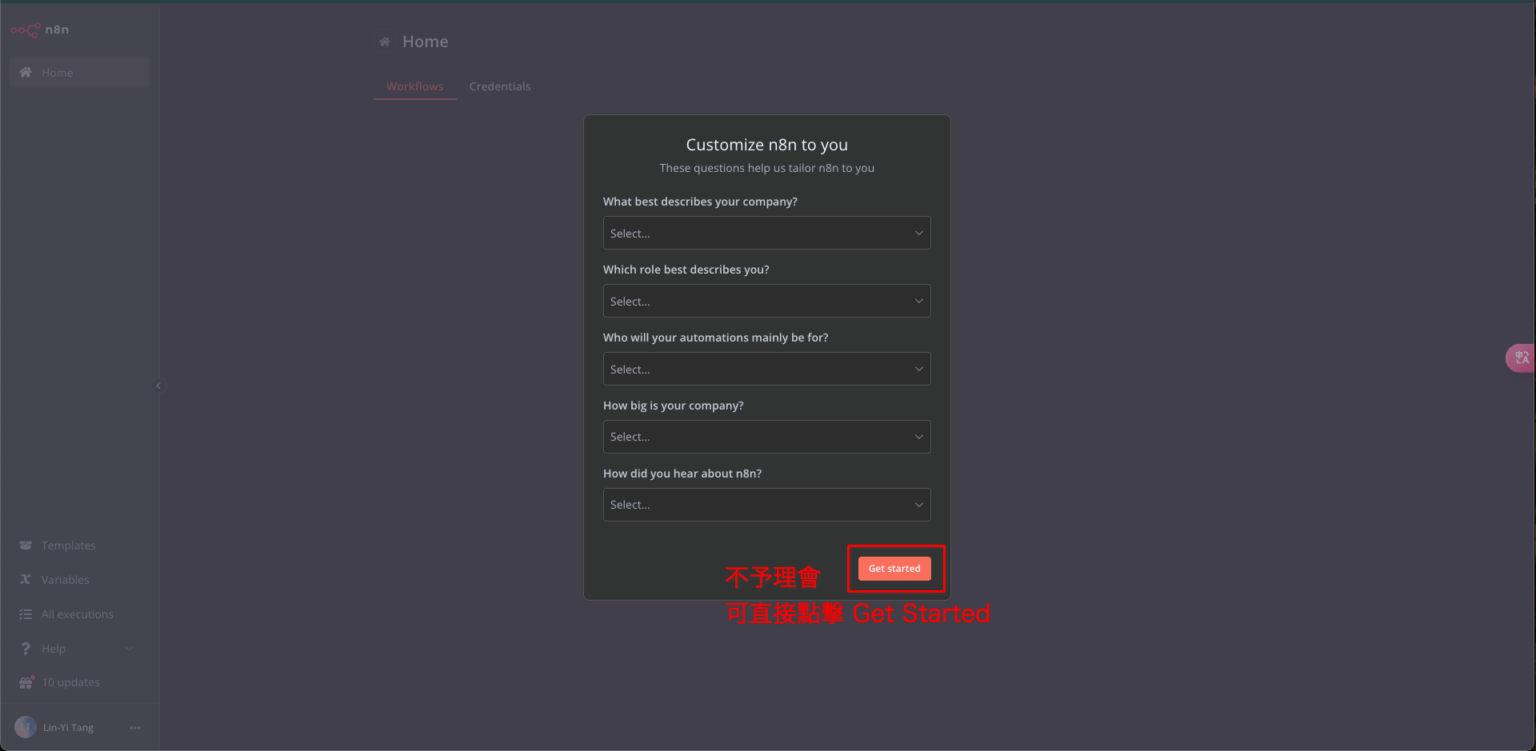Viewport: 1536px width, 751px height.
Task: Click the Lin-Yi Tang user name
Action: coord(68,728)
